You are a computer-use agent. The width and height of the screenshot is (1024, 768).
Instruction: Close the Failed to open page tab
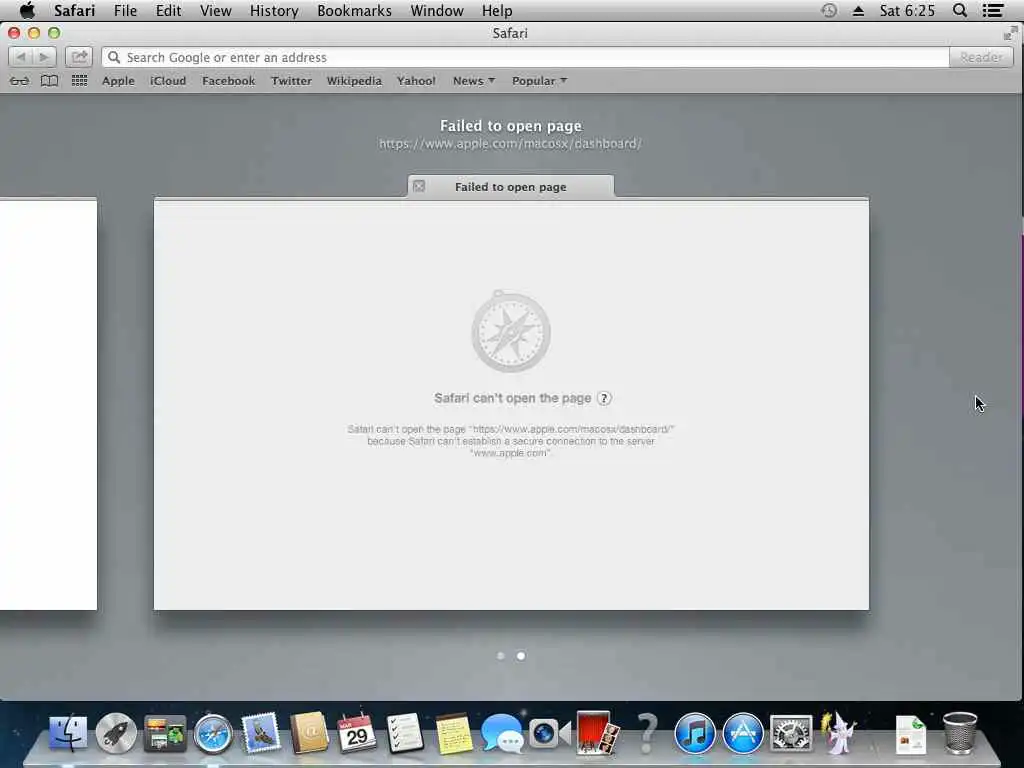(419, 186)
